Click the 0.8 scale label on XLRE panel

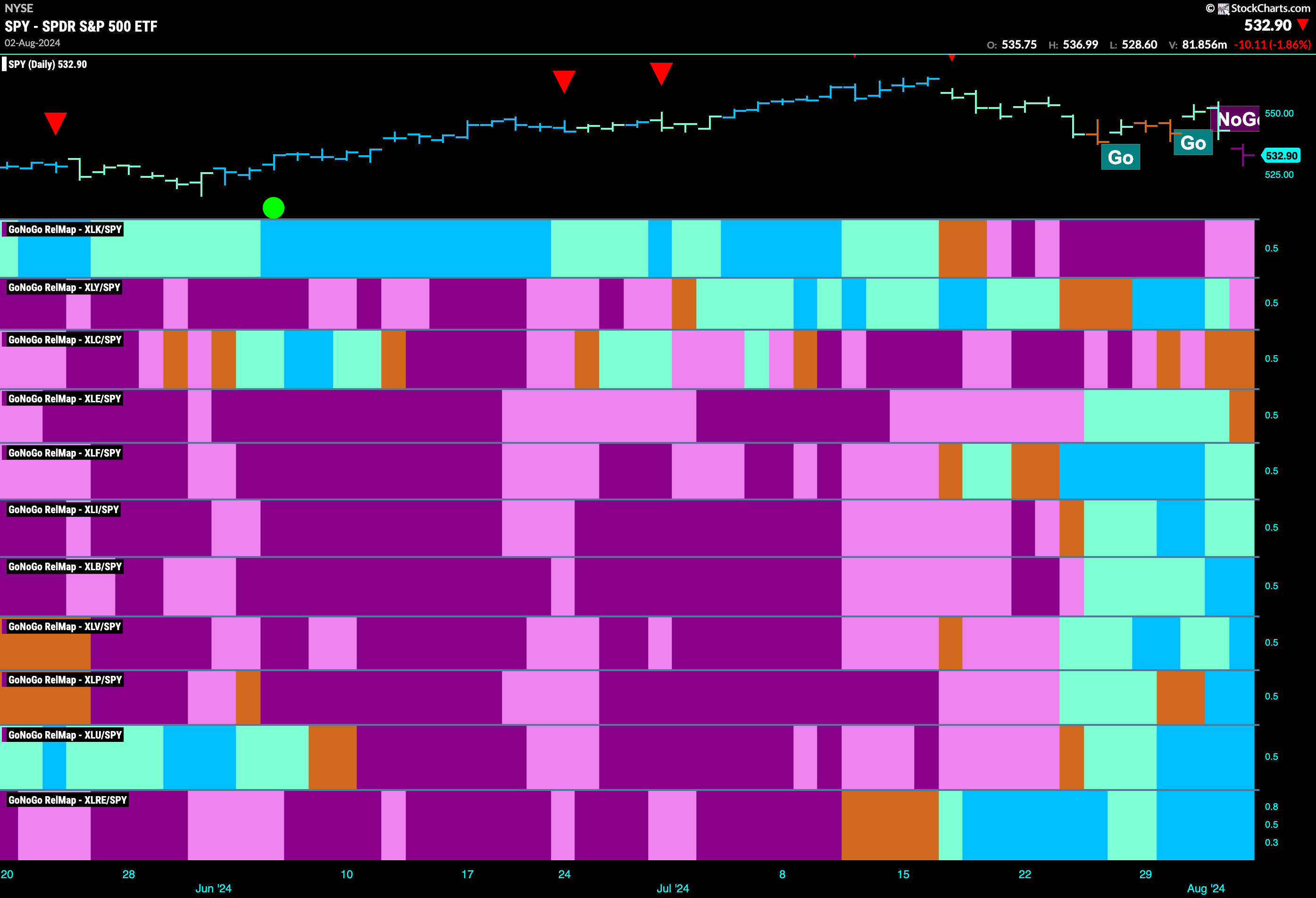[1271, 807]
